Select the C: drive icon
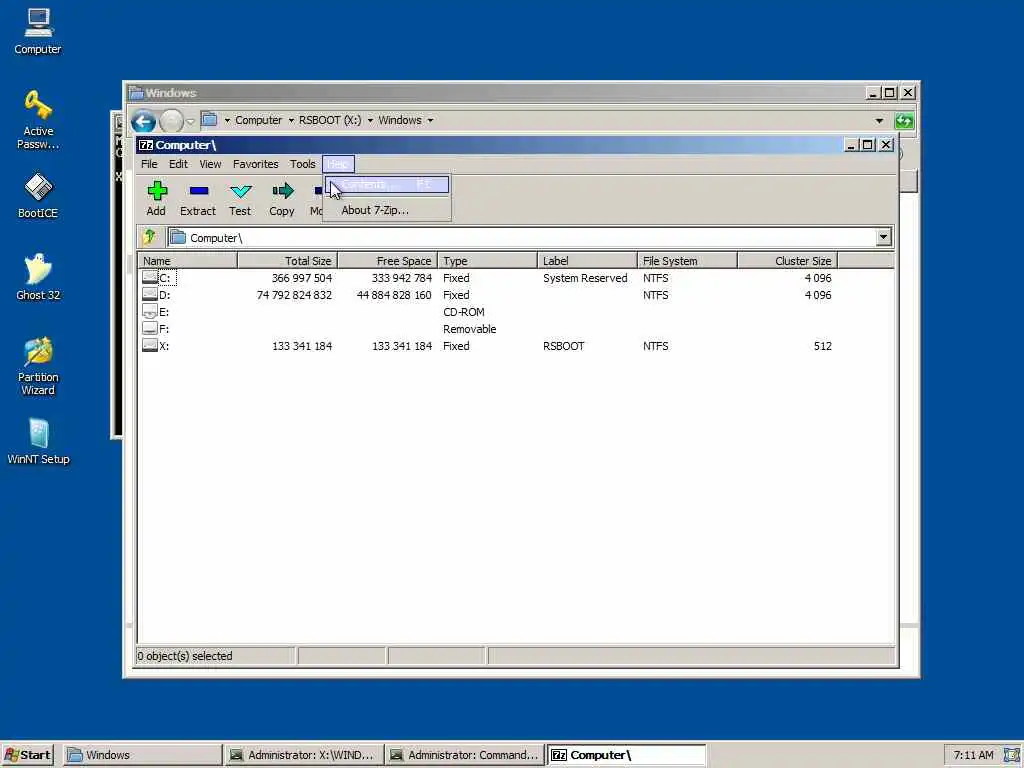Screen dimensions: 1024x768 click(x=150, y=278)
